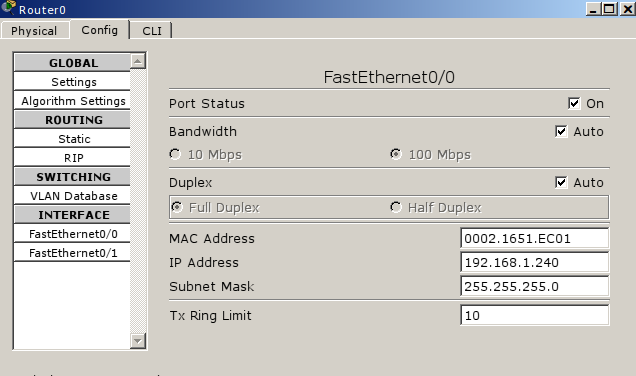Image resolution: width=636 pixels, height=376 pixels.
Task: Open Algorithm Settings in the sidebar
Action: (72, 101)
